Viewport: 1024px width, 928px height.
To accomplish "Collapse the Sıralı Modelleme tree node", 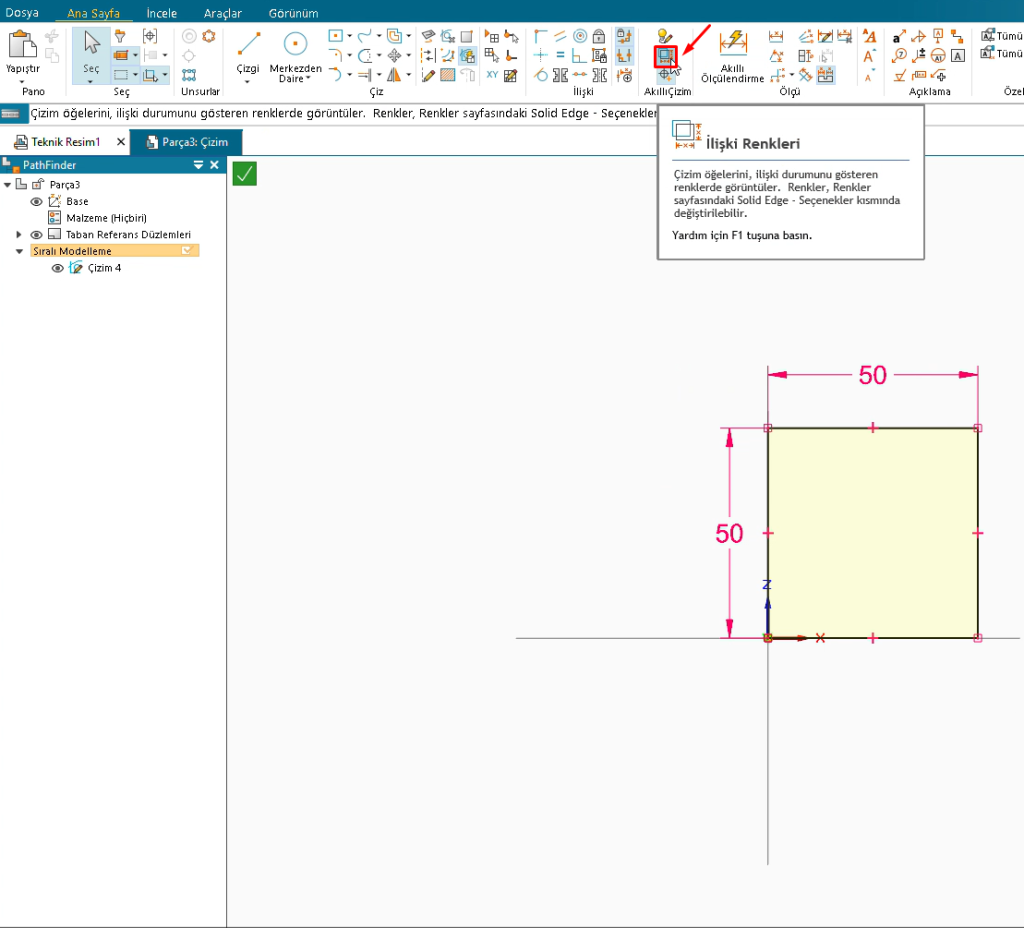I will tap(19, 252).
